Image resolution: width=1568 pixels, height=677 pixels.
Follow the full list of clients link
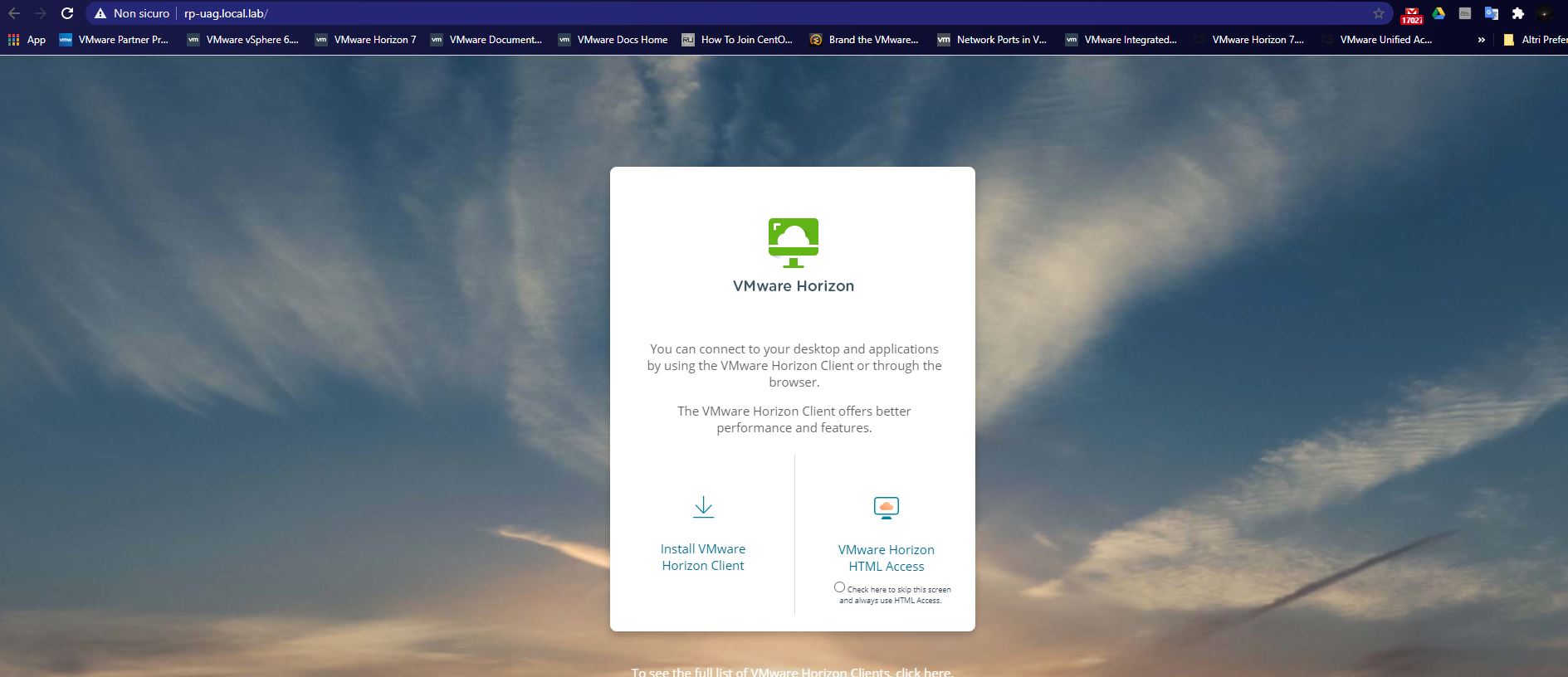(x=793, y=671)
